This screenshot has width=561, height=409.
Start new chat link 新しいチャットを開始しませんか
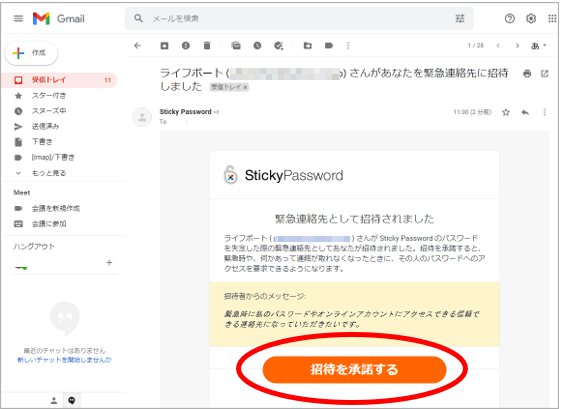click(x=64, y=360)
